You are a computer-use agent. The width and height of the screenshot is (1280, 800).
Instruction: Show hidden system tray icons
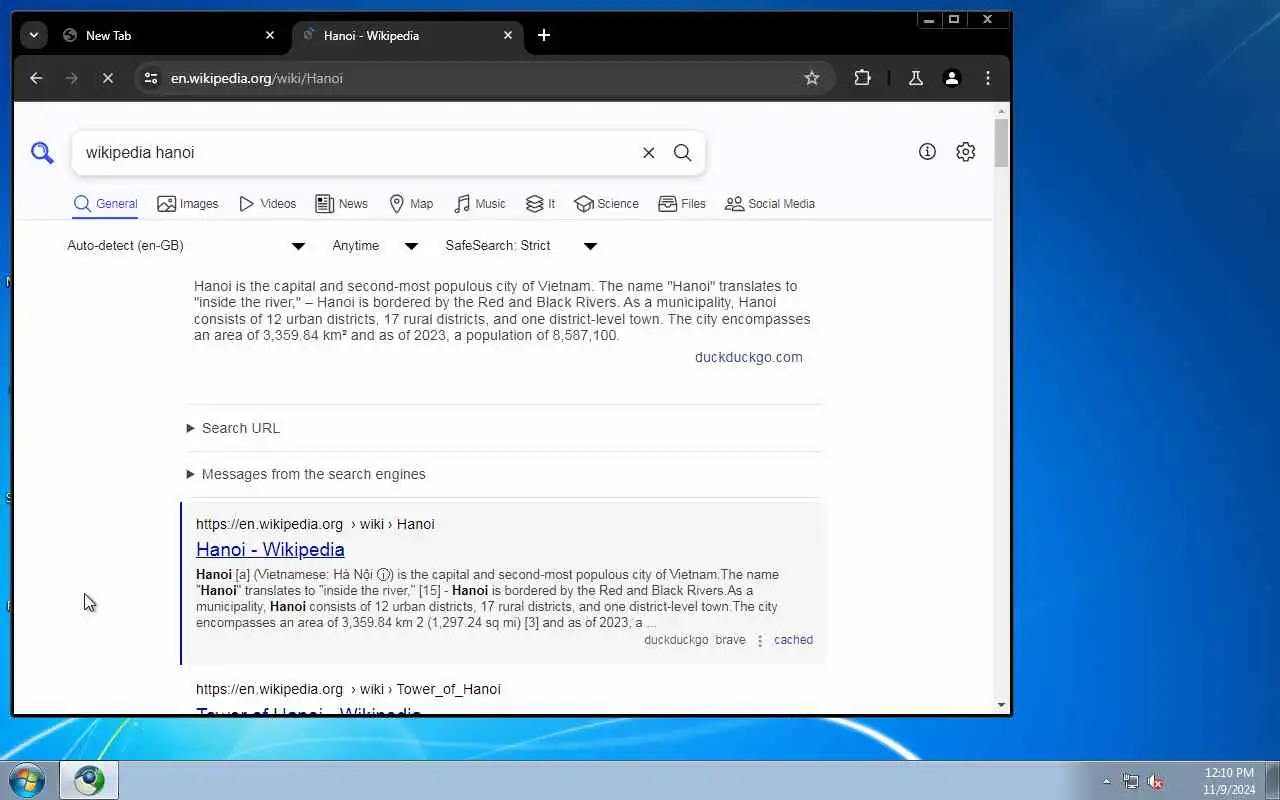pos(1106,782)
